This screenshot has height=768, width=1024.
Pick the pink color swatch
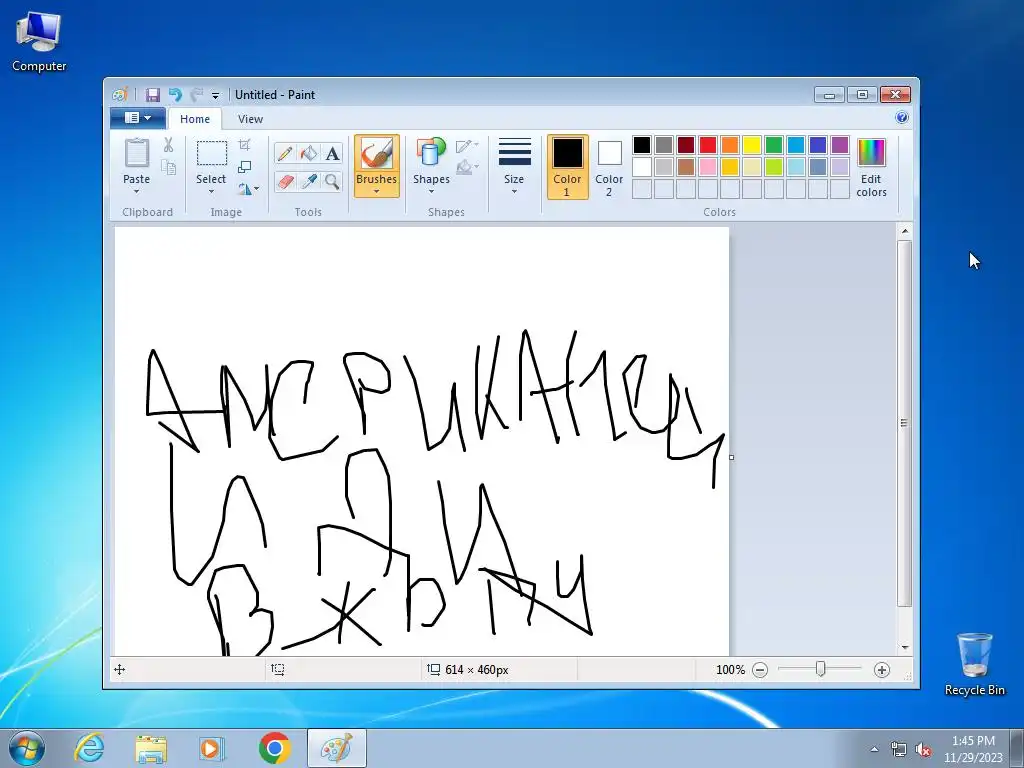(708, 167)
